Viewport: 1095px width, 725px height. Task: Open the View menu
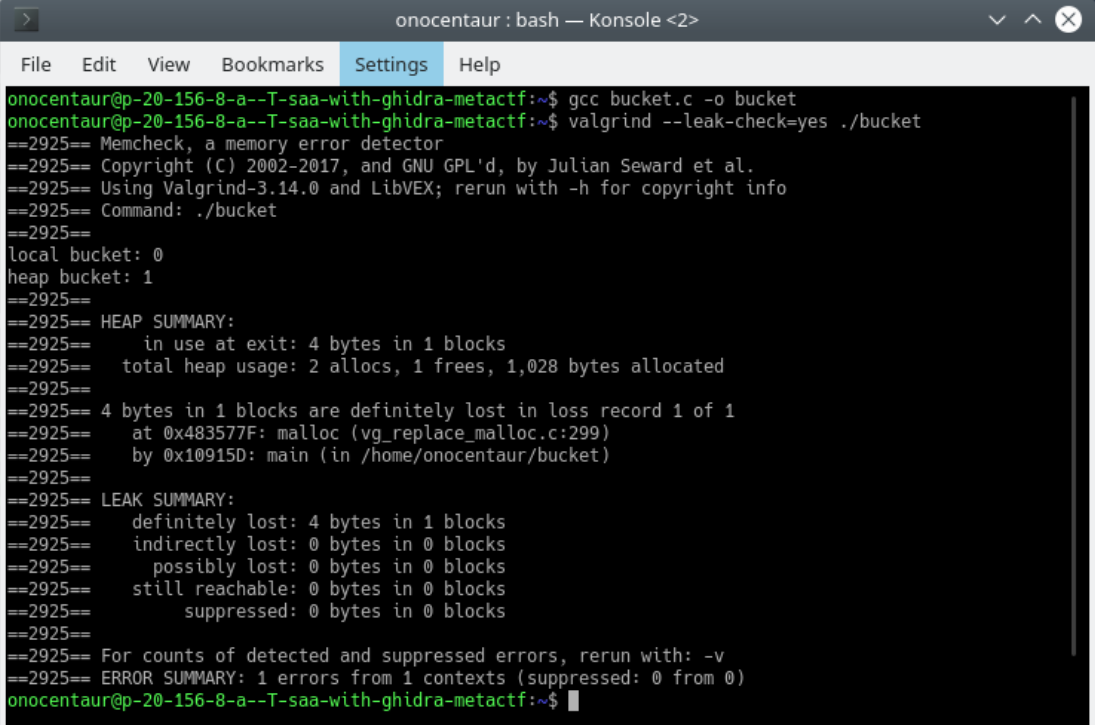click(169, 64)
